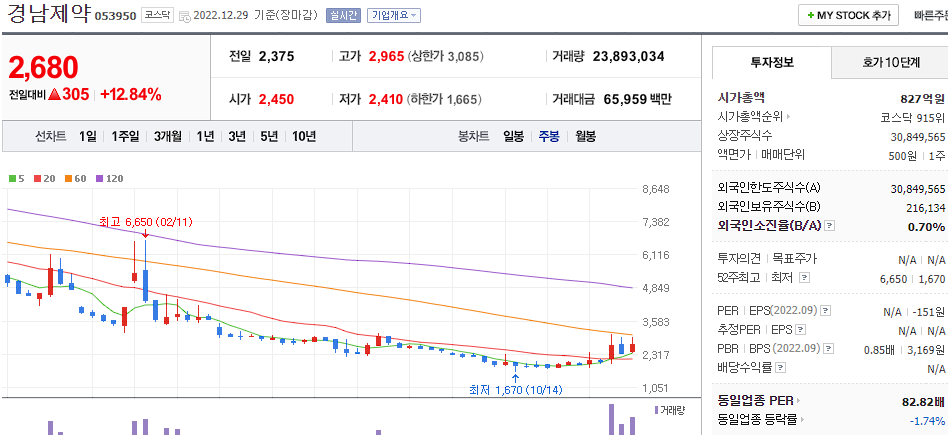
Task: Expand 시가총액순위 arrow link
Action: [788, 116]
